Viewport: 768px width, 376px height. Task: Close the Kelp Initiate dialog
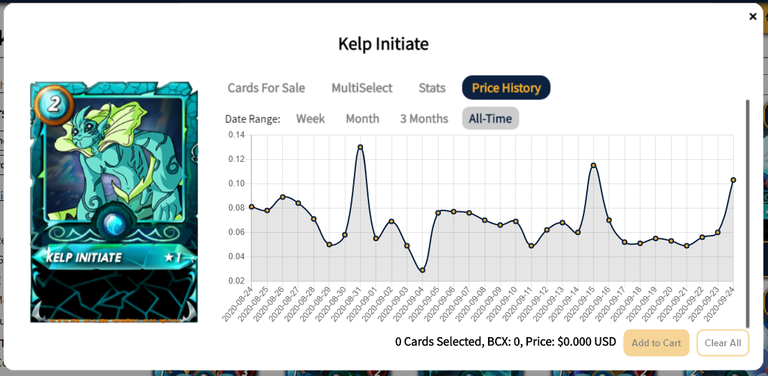[x=753, y=17]
